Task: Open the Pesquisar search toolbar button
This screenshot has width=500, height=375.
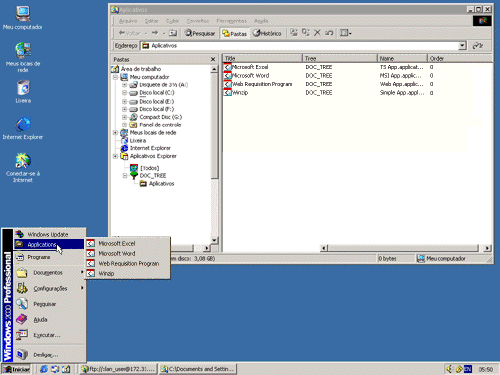Action: click(200, 33)
